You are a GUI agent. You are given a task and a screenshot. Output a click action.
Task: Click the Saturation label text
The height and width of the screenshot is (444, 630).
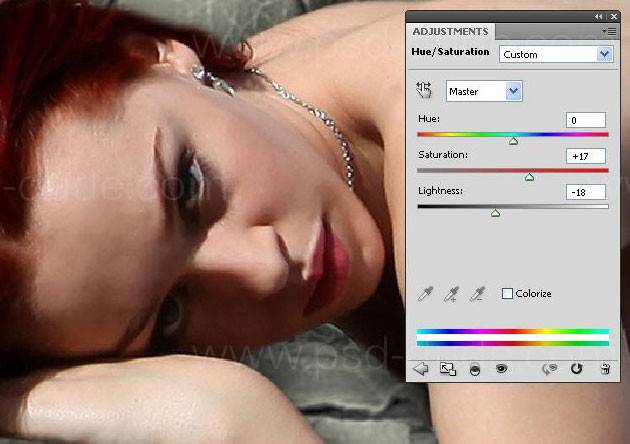click(443, 155)
